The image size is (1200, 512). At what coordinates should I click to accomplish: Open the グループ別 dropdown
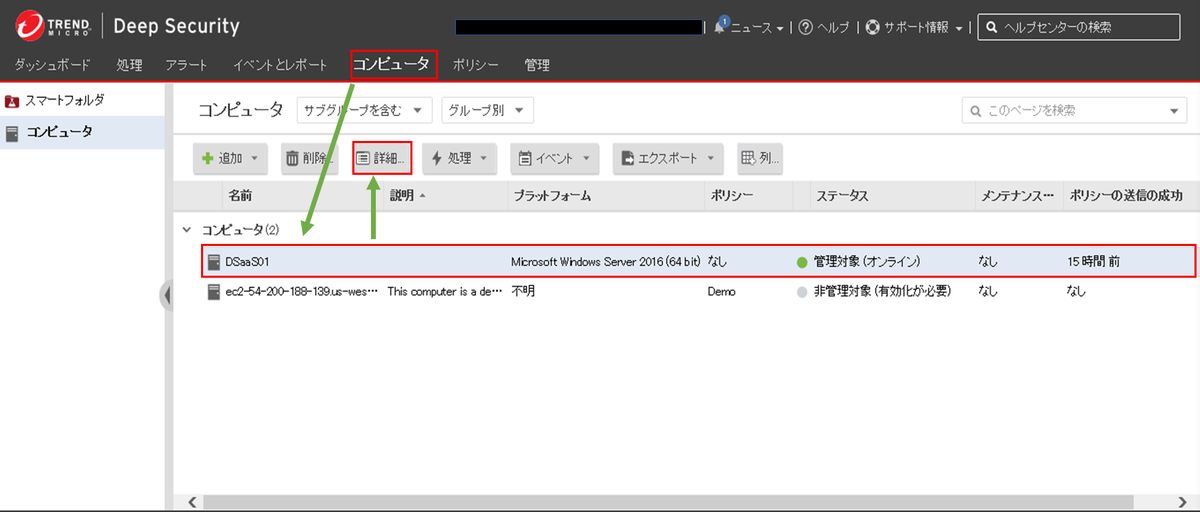coord(487,110)
